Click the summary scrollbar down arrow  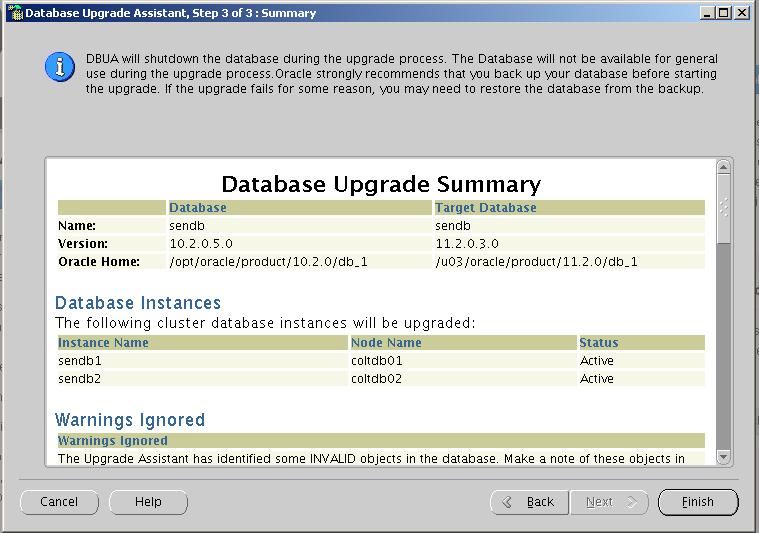point(723,457)
